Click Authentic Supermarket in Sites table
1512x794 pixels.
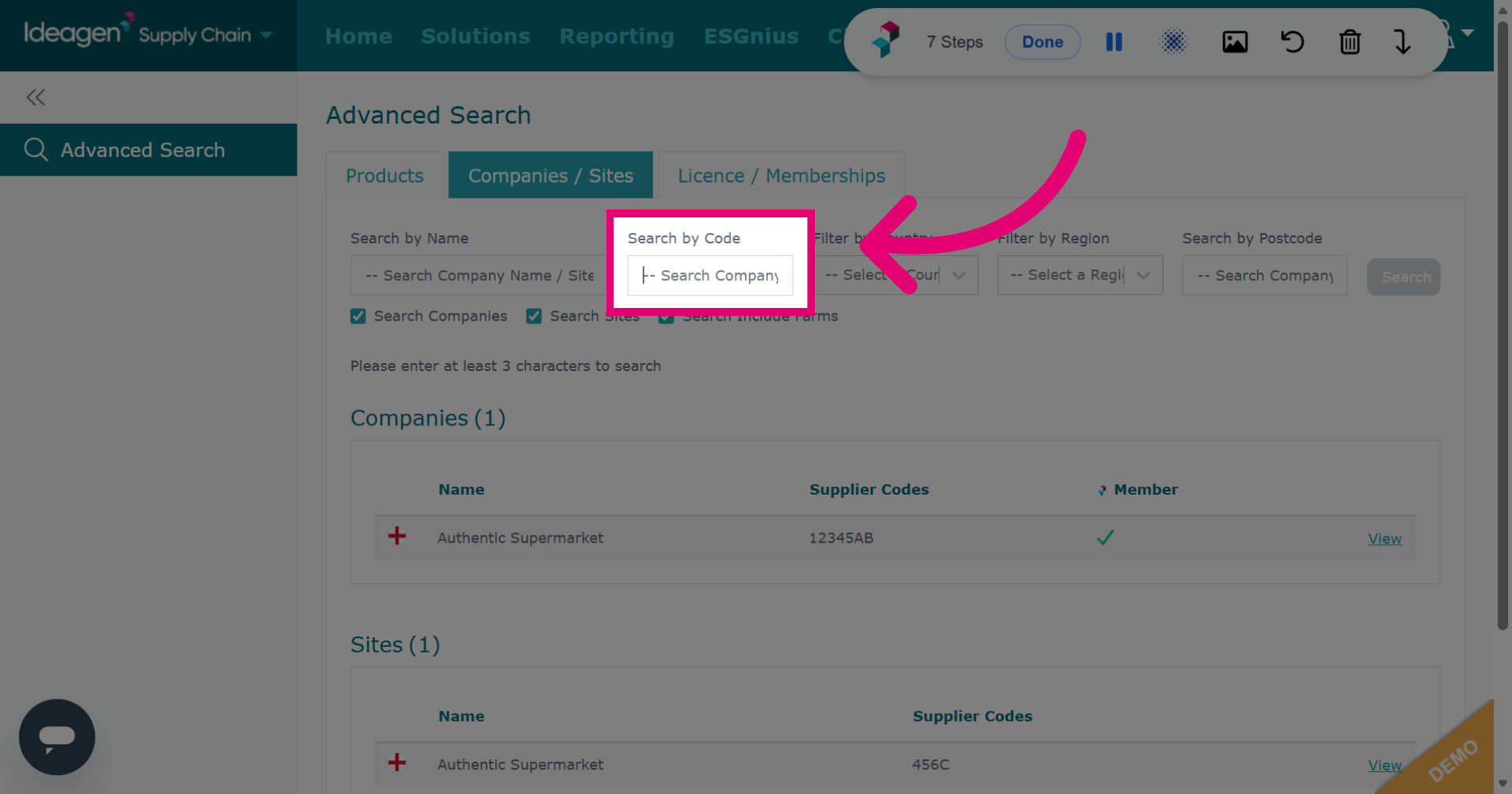(521, 764)
